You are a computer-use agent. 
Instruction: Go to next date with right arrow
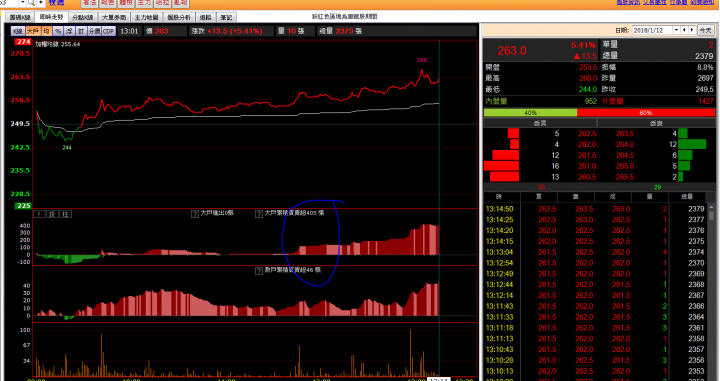click(692, 30)
